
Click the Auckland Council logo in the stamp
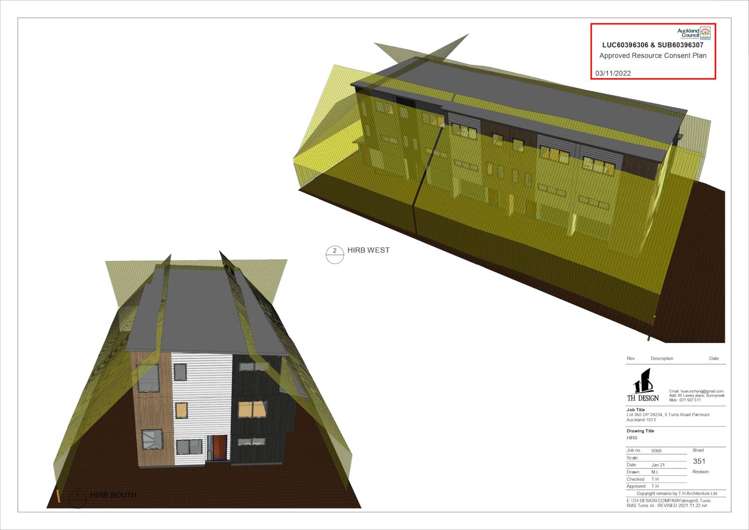(x=694, y=33)
